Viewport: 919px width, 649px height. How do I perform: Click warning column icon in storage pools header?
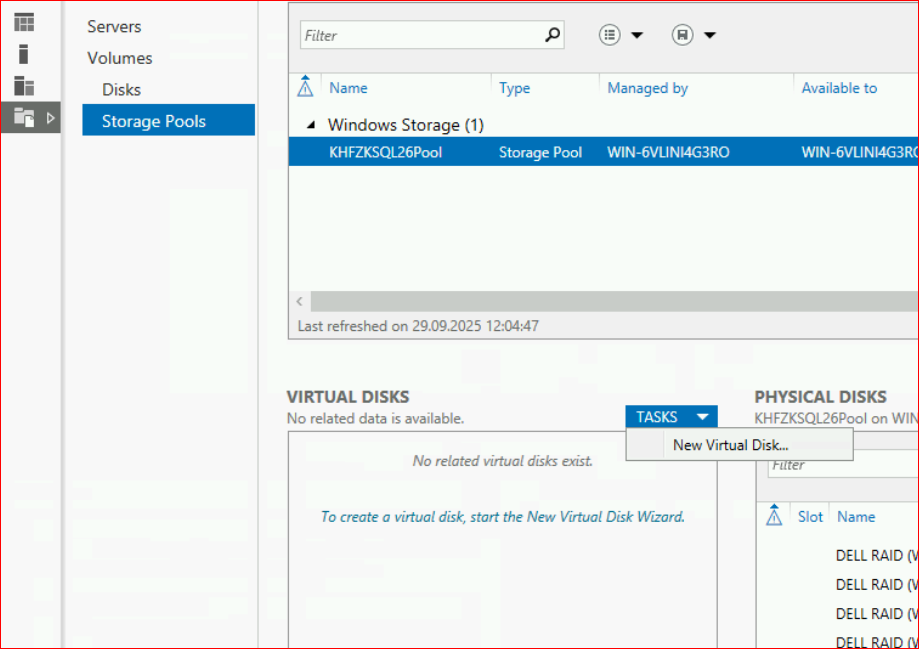[306, 88]
